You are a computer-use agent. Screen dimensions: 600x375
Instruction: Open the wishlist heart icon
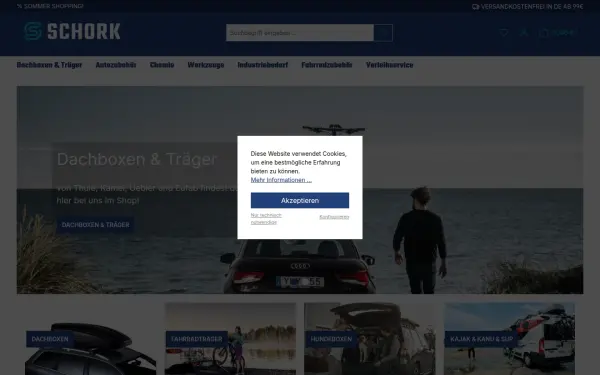[x=504, y=33]
